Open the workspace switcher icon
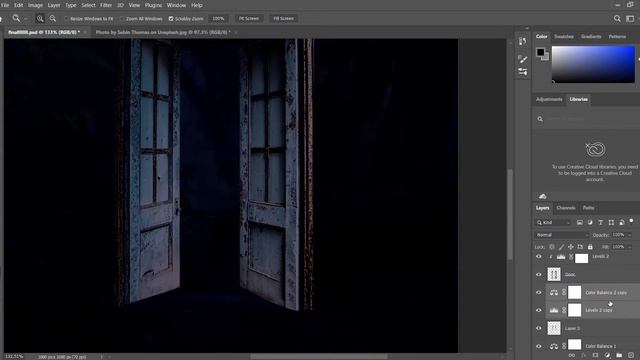This screenshot has width=640, height=360. (x=631, y=18)
